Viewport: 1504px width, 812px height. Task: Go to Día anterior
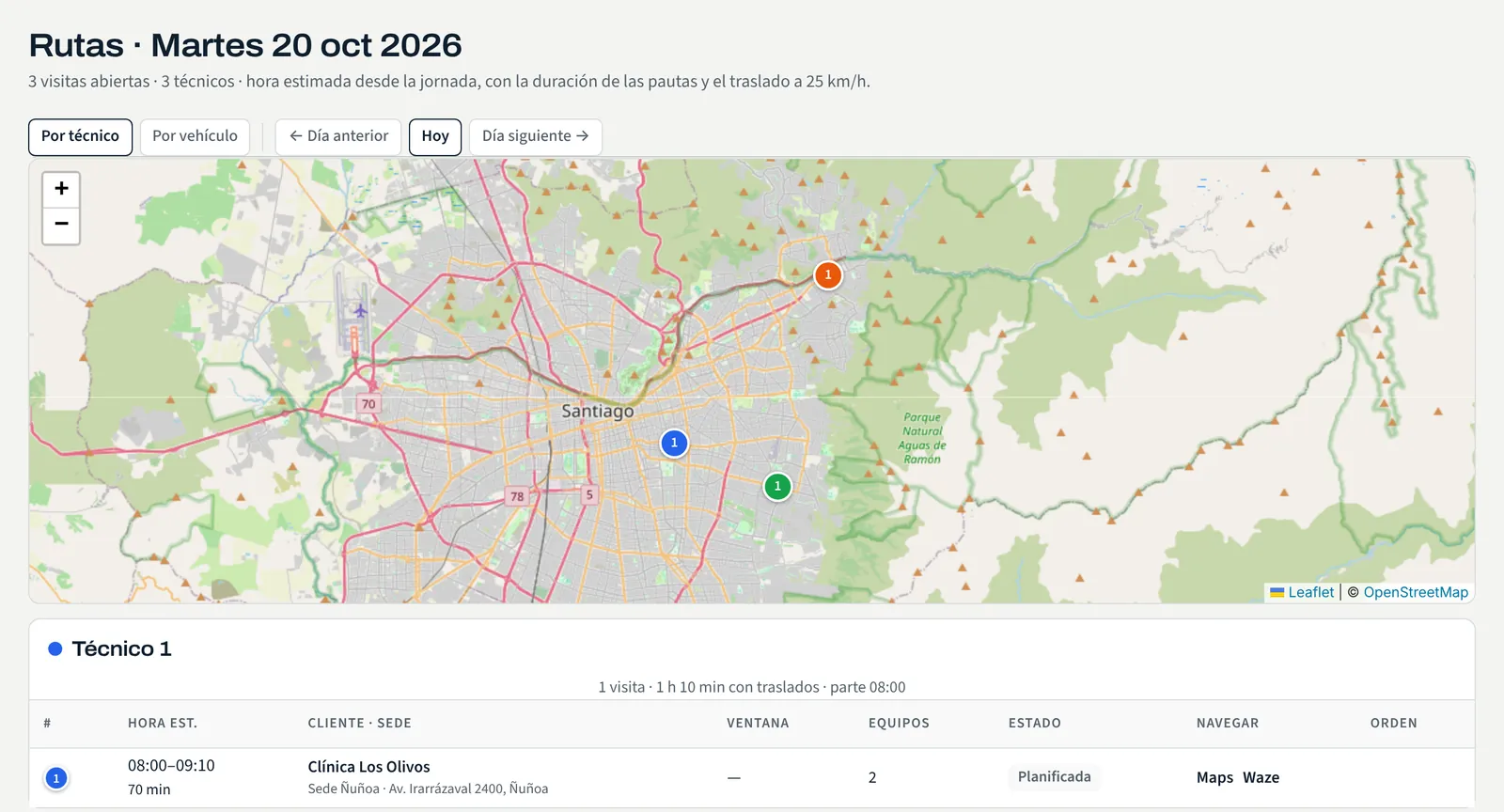click(338, 136)
